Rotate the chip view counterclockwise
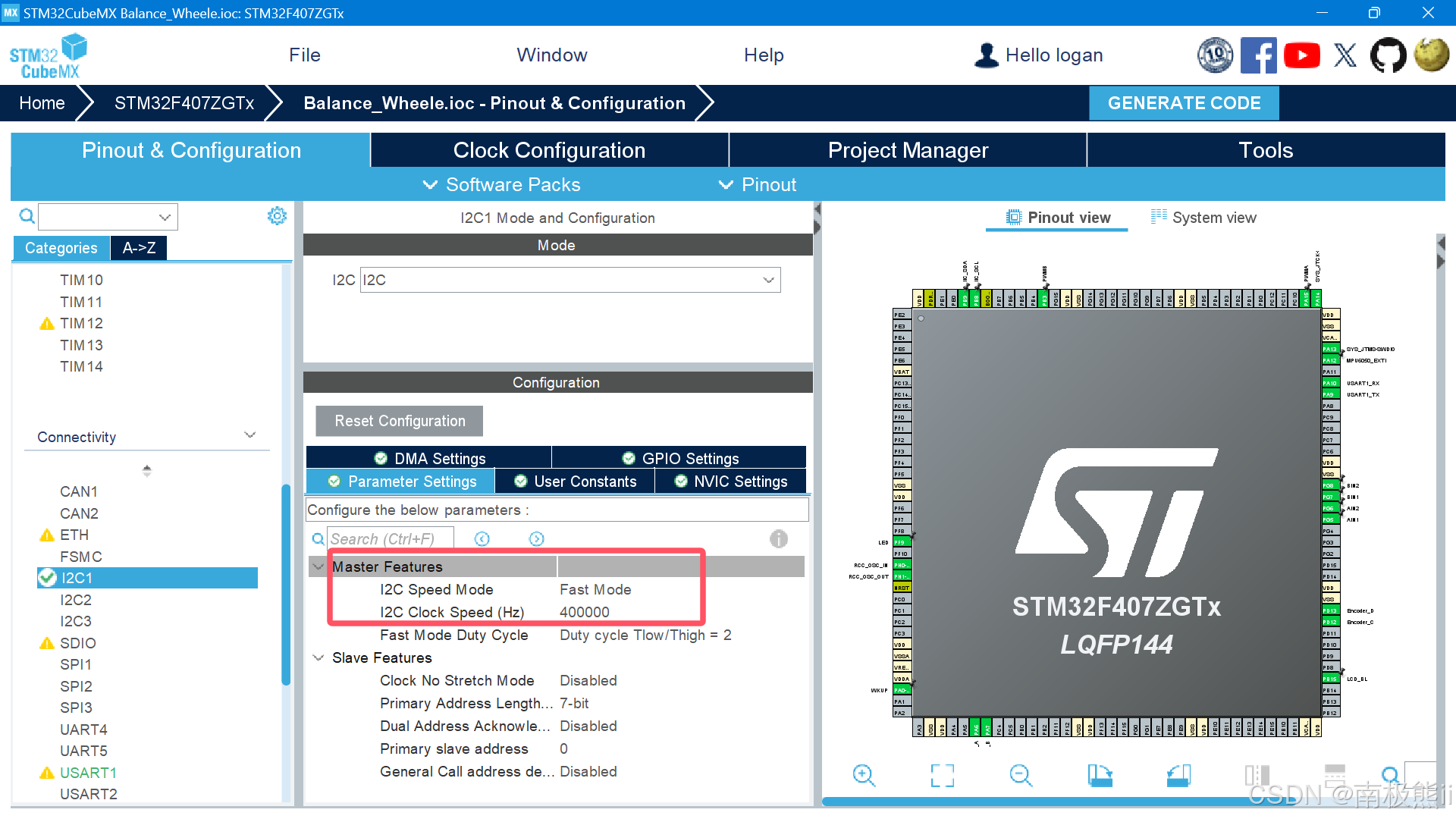 click(1178, 775)
